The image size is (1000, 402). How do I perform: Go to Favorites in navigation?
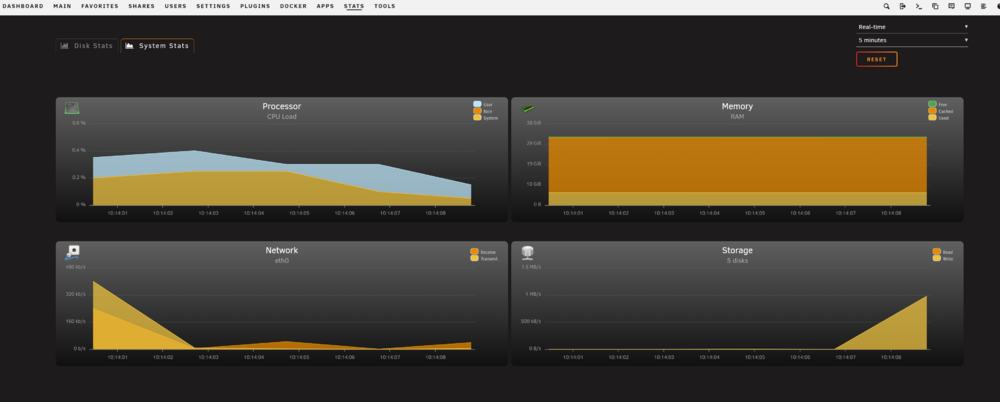point(100,6)
